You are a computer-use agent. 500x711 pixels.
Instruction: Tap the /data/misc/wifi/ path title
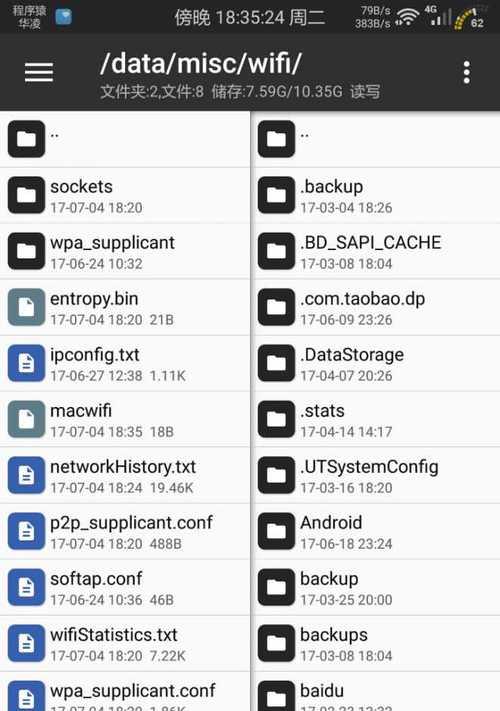coord(200,63)
